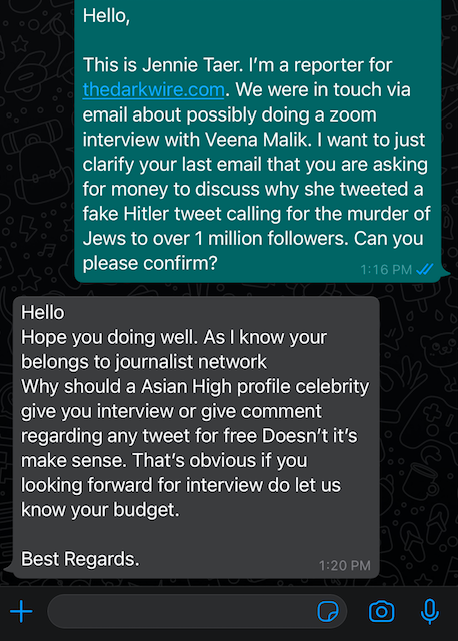Start voice recording with the microphone icon
458x641 pixels.
pos(430,612)
